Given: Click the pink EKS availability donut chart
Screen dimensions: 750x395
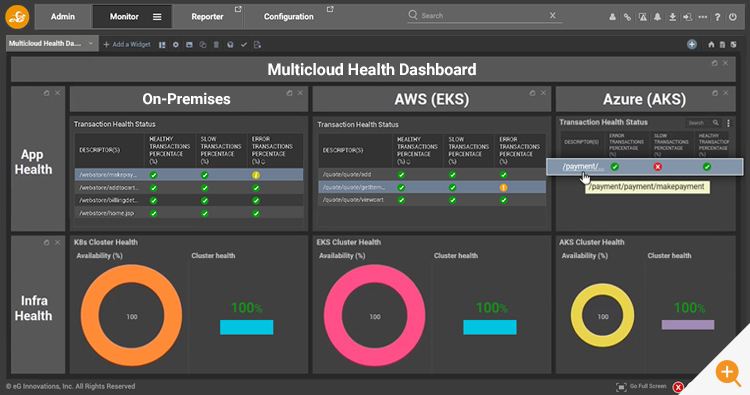Looking at the screenshot, I should coord(375,316).
